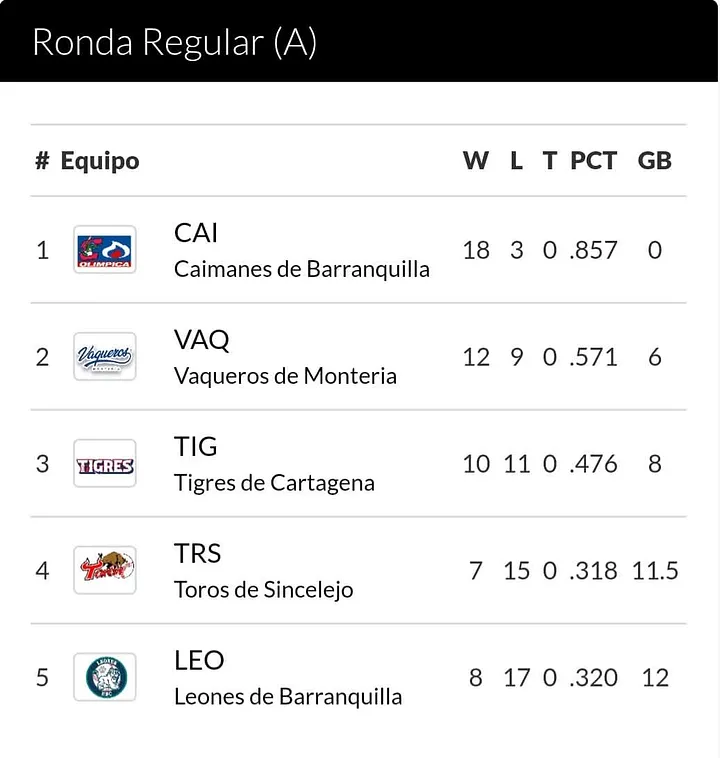The height and width of the screenshot is (758, 720).
Task: Click the Leones de Barranquilla logo
Action: tap(104, 677)
